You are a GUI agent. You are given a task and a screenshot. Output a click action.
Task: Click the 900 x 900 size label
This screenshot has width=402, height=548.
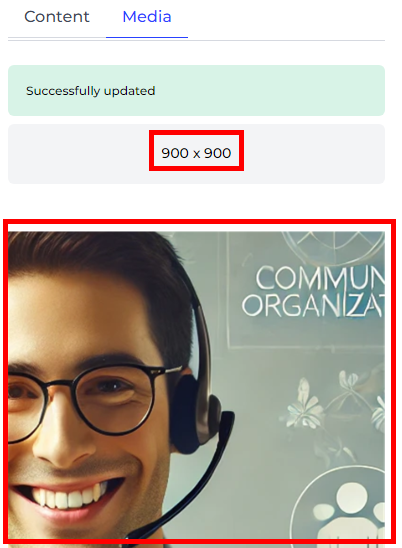(196, 153)
